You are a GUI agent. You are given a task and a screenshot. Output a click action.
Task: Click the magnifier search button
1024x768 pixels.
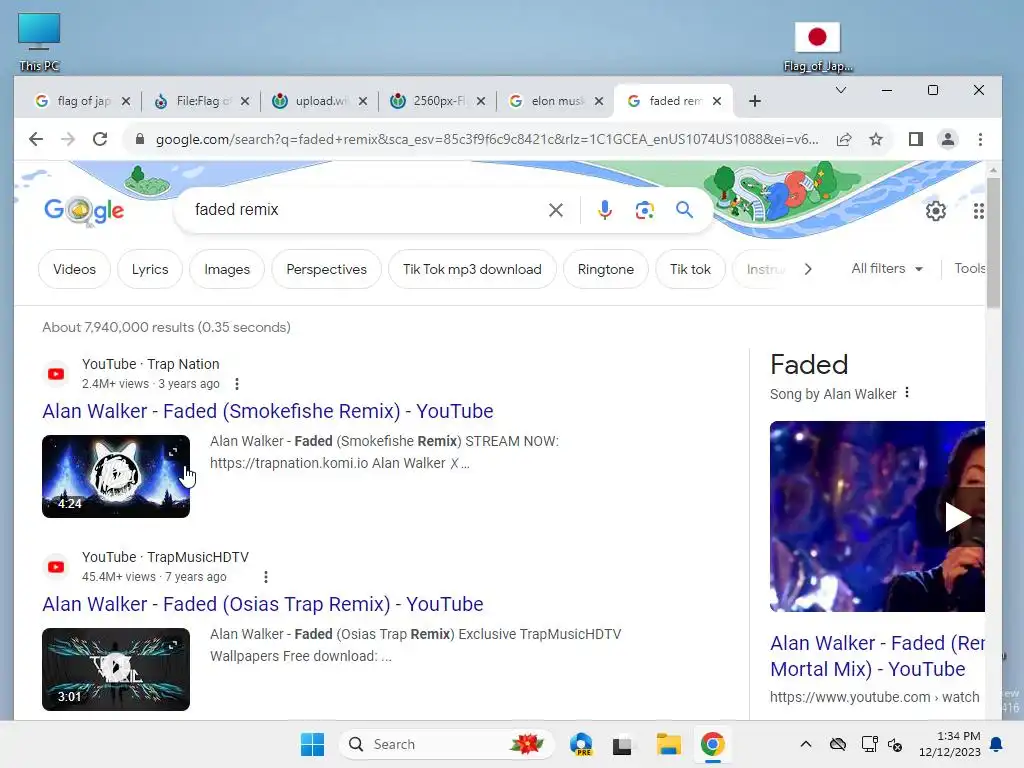684,210
